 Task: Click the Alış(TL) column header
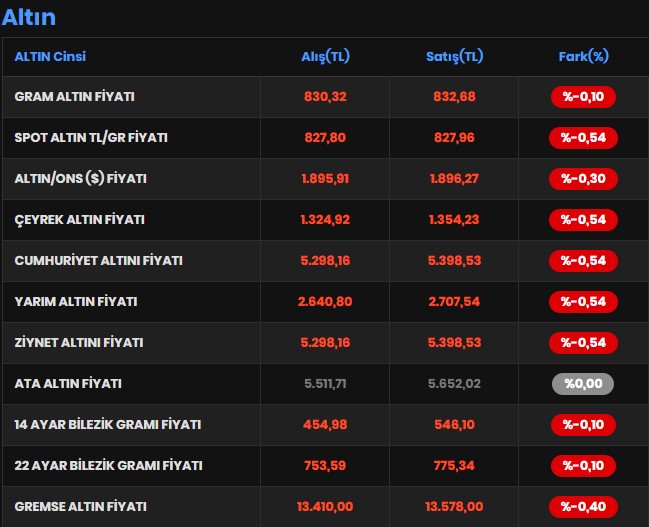coord(325,57)
